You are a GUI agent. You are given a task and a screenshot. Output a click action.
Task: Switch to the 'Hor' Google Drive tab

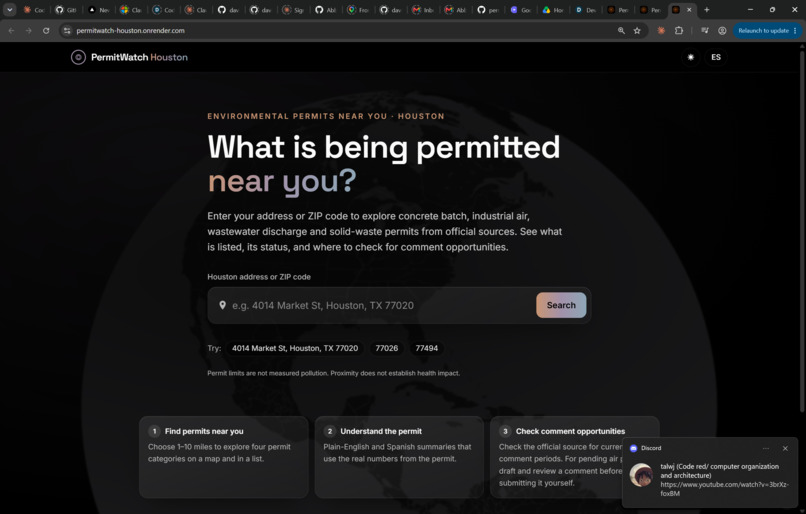coord(553,10)
